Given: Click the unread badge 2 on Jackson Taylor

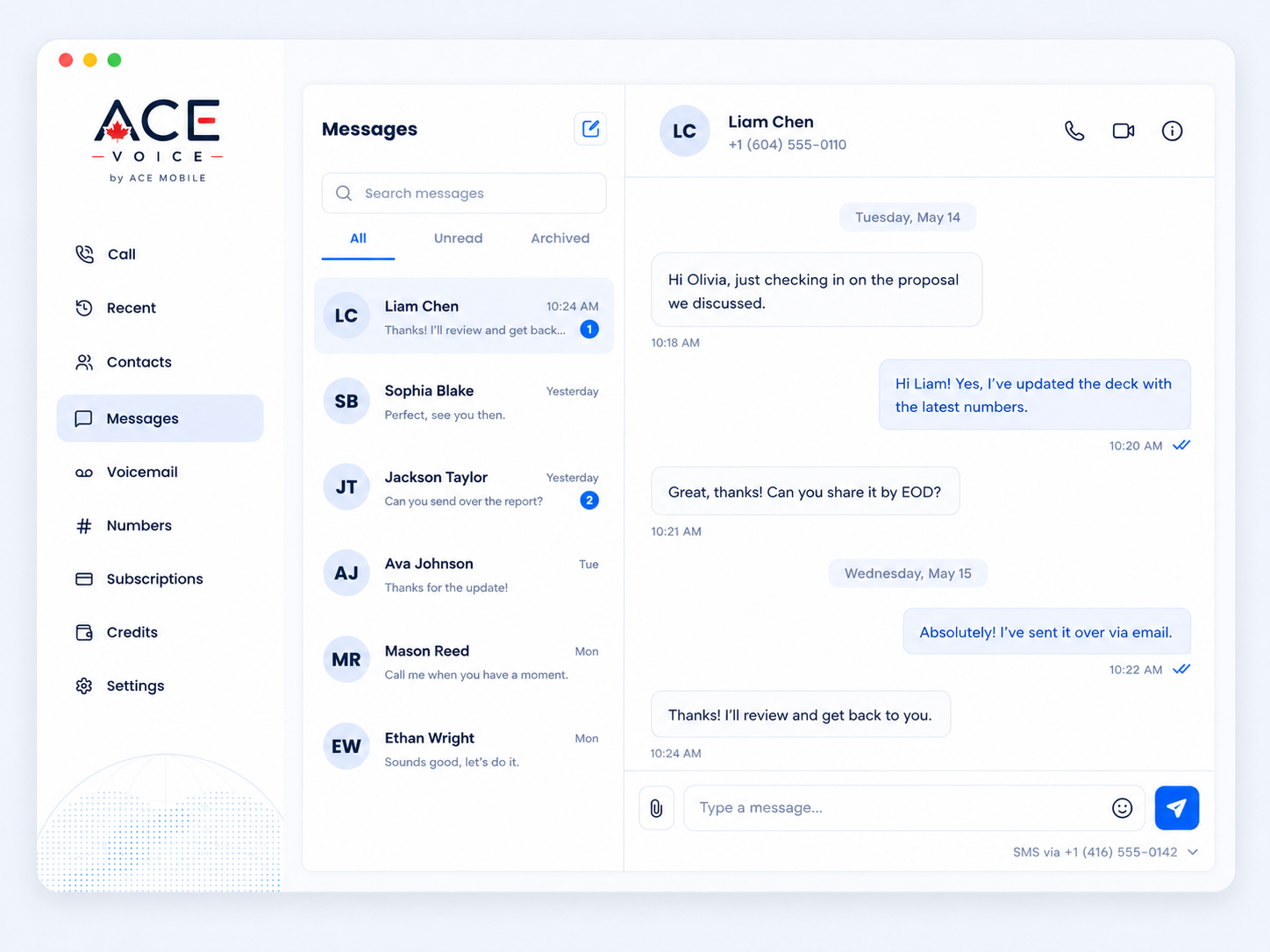Looking at the screenshot, I should [589, 501].
